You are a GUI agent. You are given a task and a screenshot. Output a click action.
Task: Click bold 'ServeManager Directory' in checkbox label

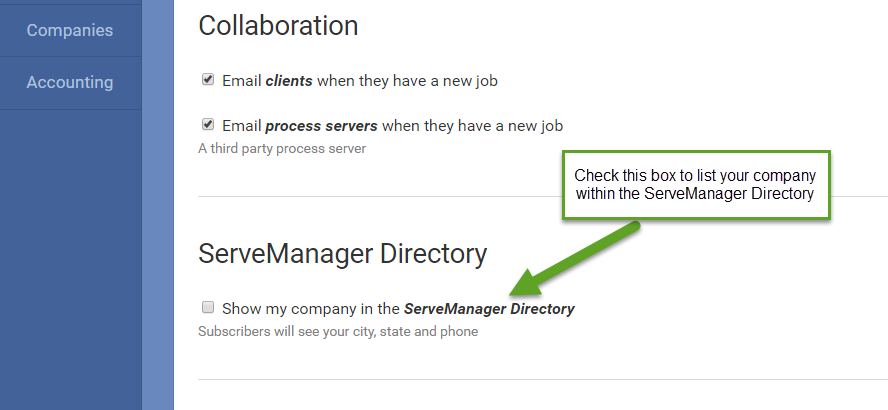point(489,309)
